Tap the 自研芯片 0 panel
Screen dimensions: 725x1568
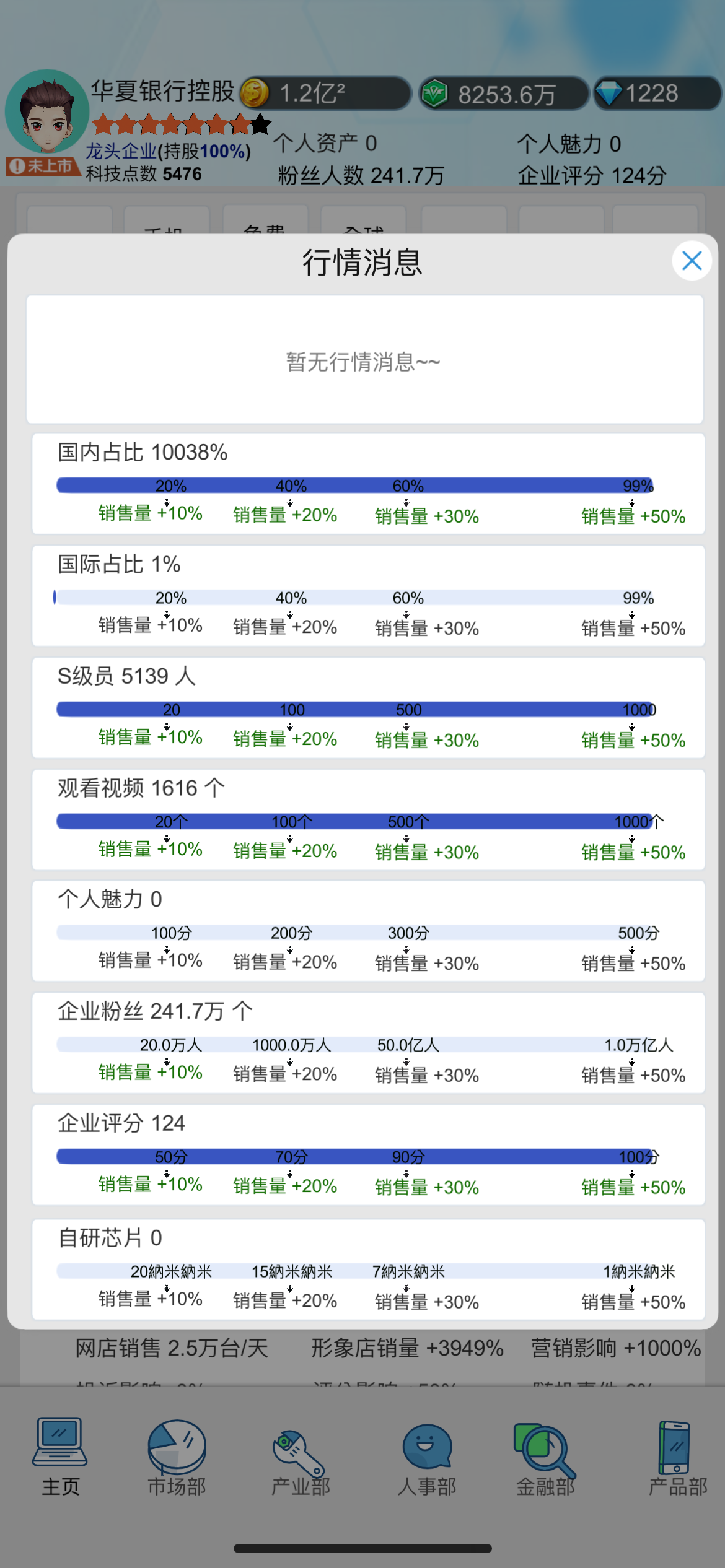[x=369, y=1270]
